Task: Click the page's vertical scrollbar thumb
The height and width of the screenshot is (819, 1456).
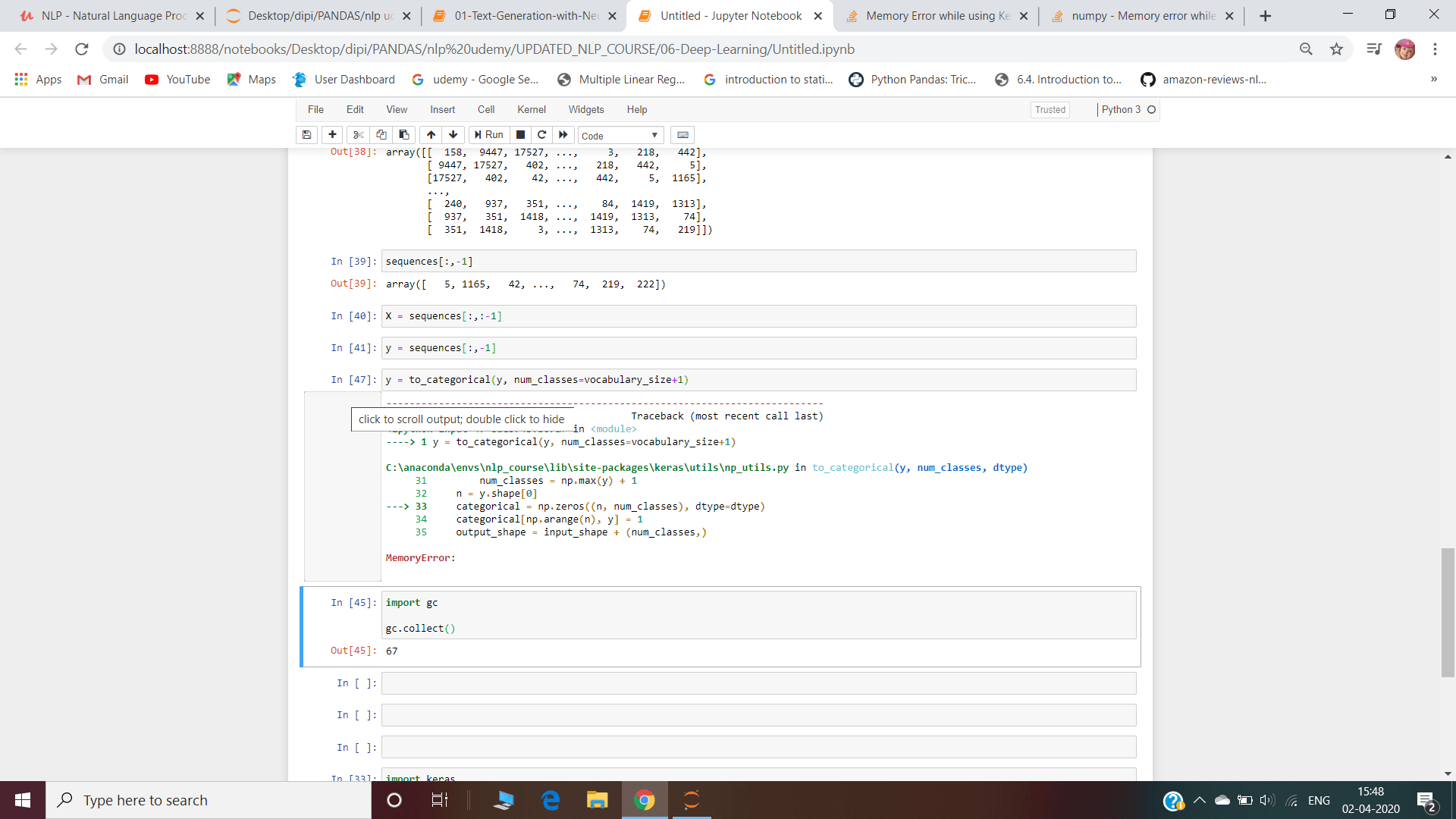Action: (1448, 611)
